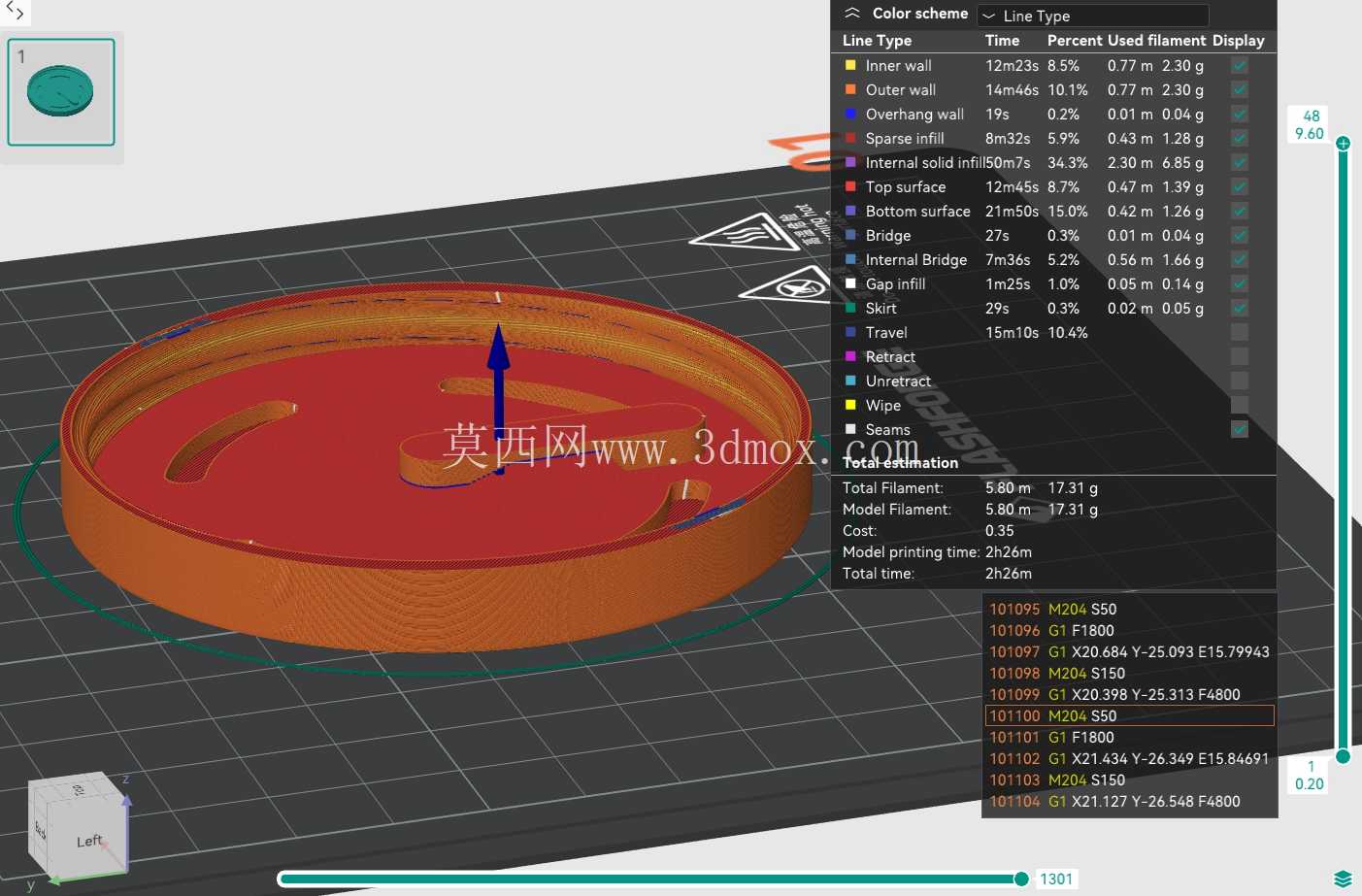
Task: Click the Top surface red swatch
Action: point(850,186)
